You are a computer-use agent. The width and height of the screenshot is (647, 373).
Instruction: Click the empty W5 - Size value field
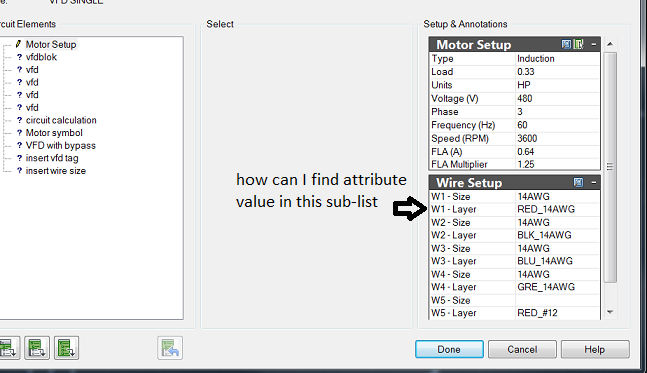557,300
